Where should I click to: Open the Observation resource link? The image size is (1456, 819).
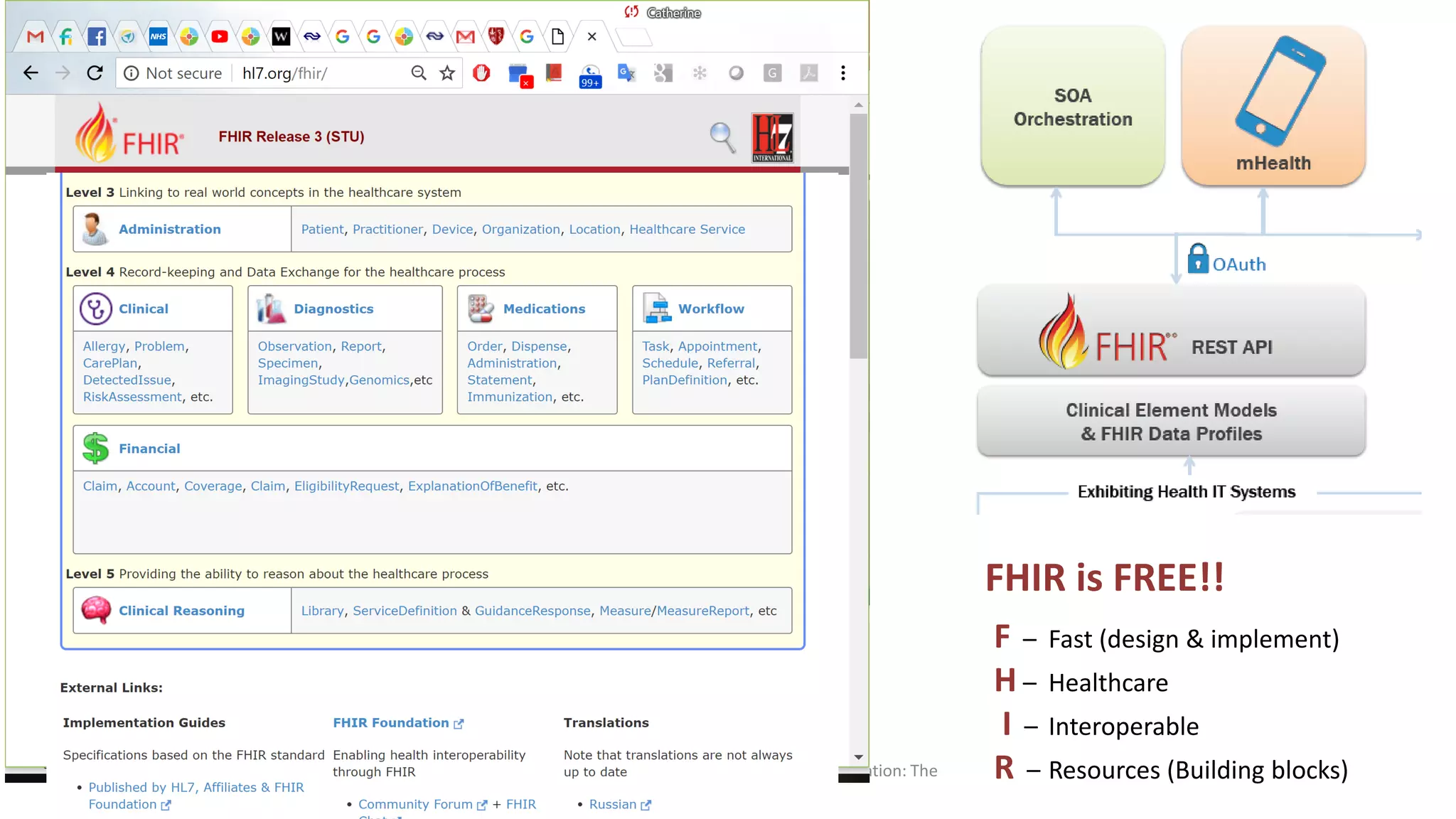click(294, 346)
